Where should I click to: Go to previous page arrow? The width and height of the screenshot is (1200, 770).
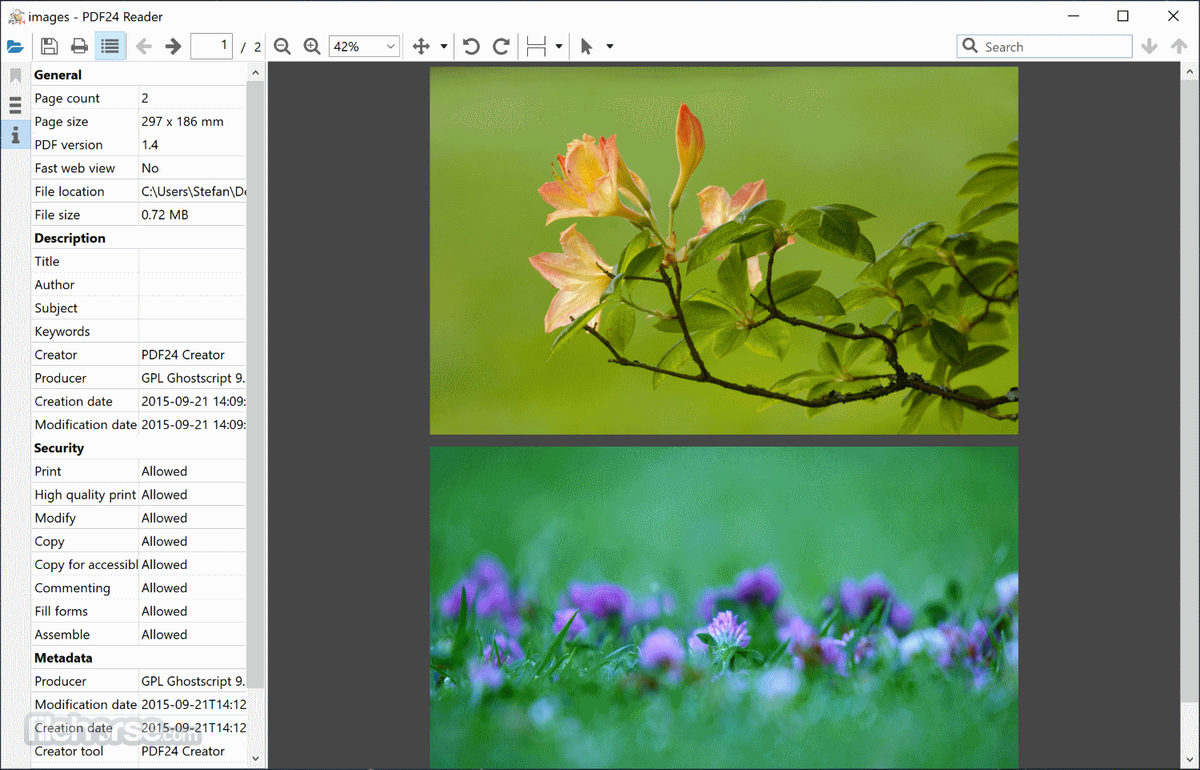coord(144,46)
